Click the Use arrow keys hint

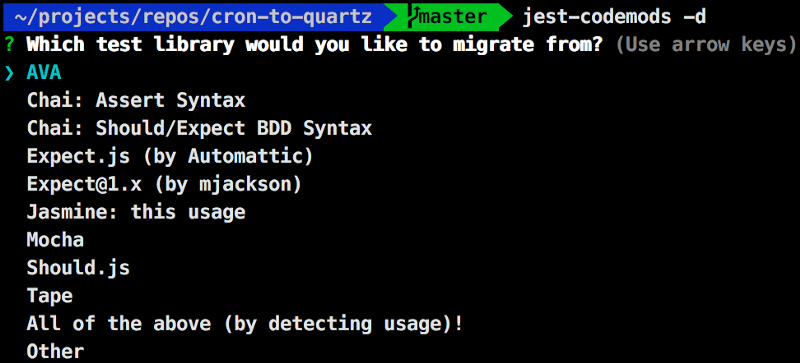pos(707,45)
